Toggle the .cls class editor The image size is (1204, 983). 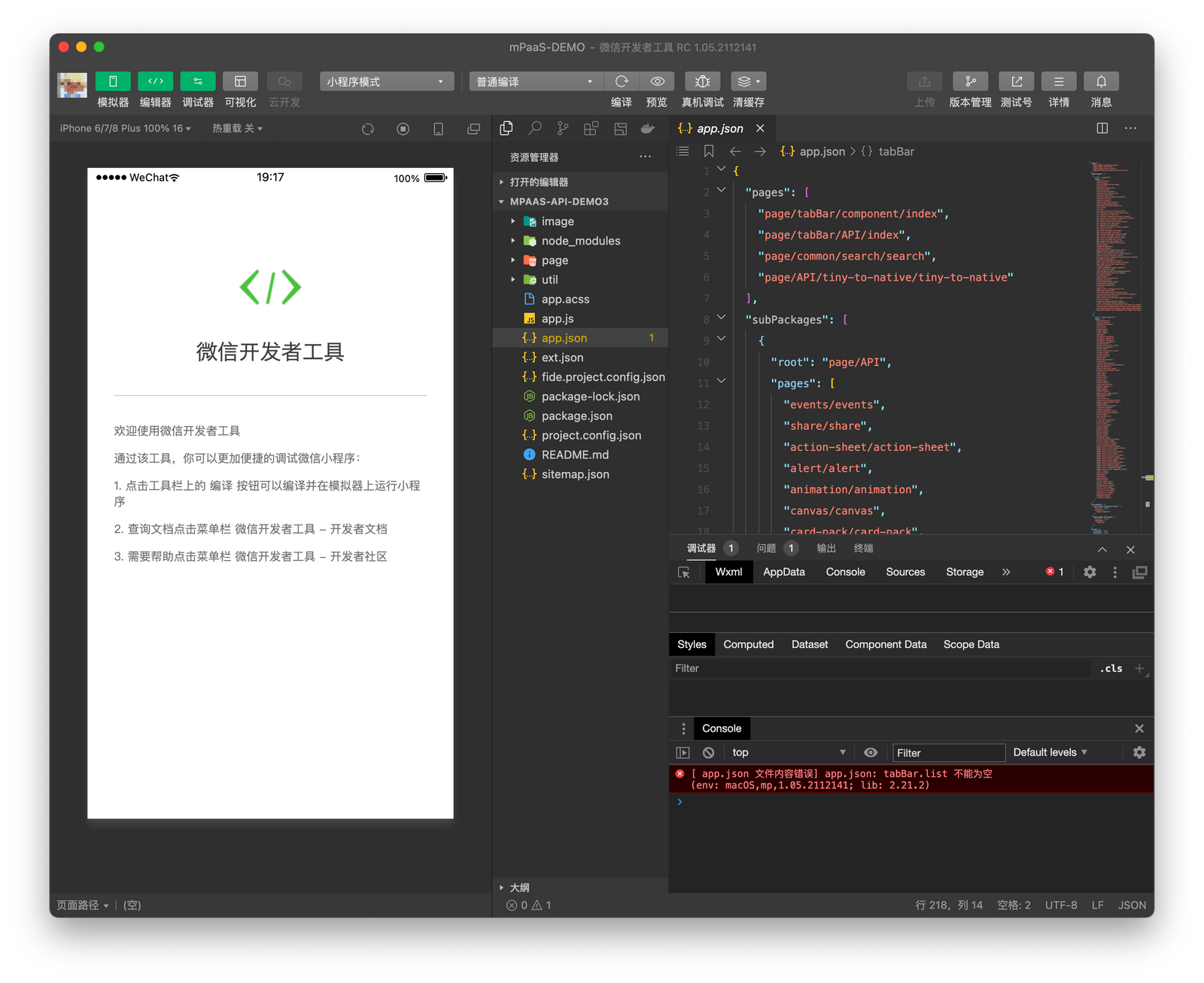pos(1111,668)
